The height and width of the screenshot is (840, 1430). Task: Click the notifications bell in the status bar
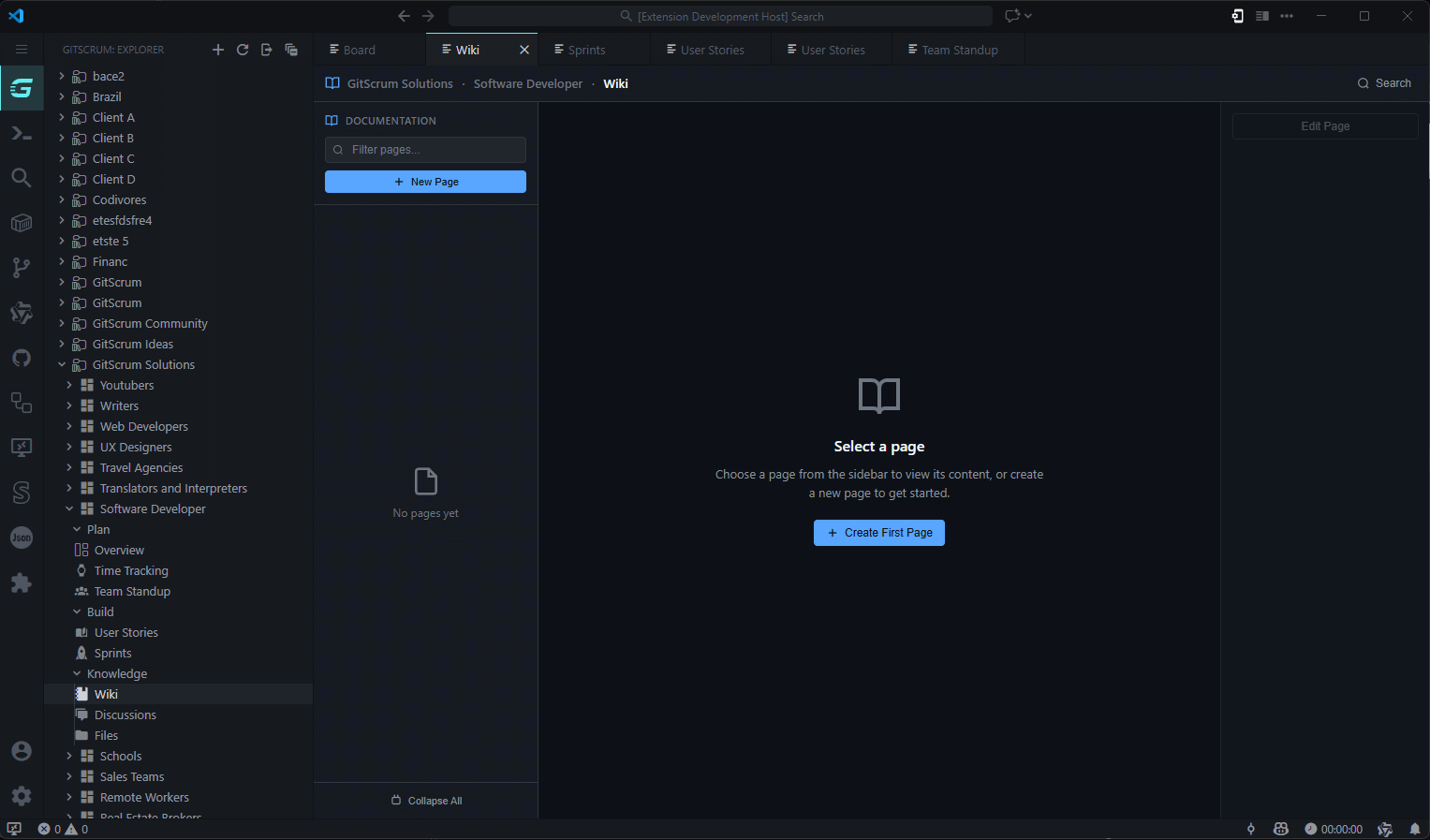(1416, 829)
